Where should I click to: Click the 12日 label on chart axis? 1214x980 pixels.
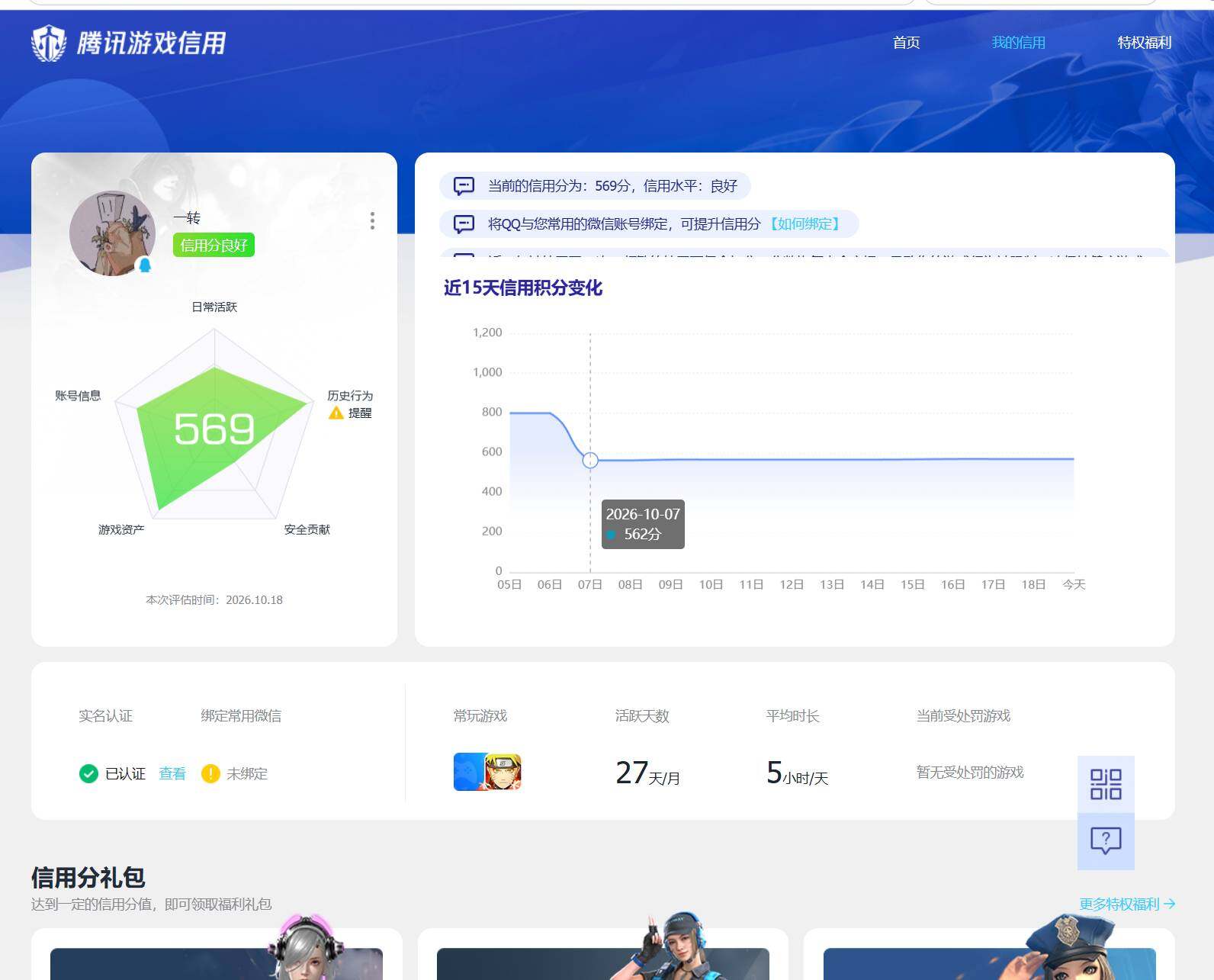792,584
